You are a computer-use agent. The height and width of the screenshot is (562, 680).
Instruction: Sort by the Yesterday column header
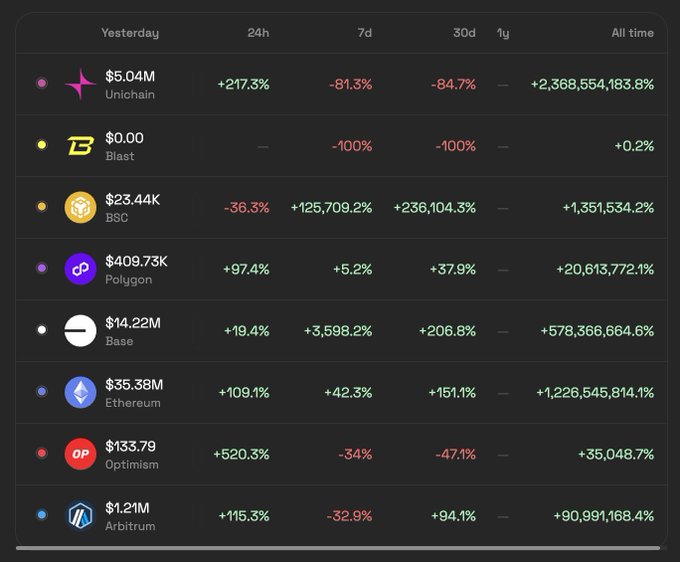(130, 33)
